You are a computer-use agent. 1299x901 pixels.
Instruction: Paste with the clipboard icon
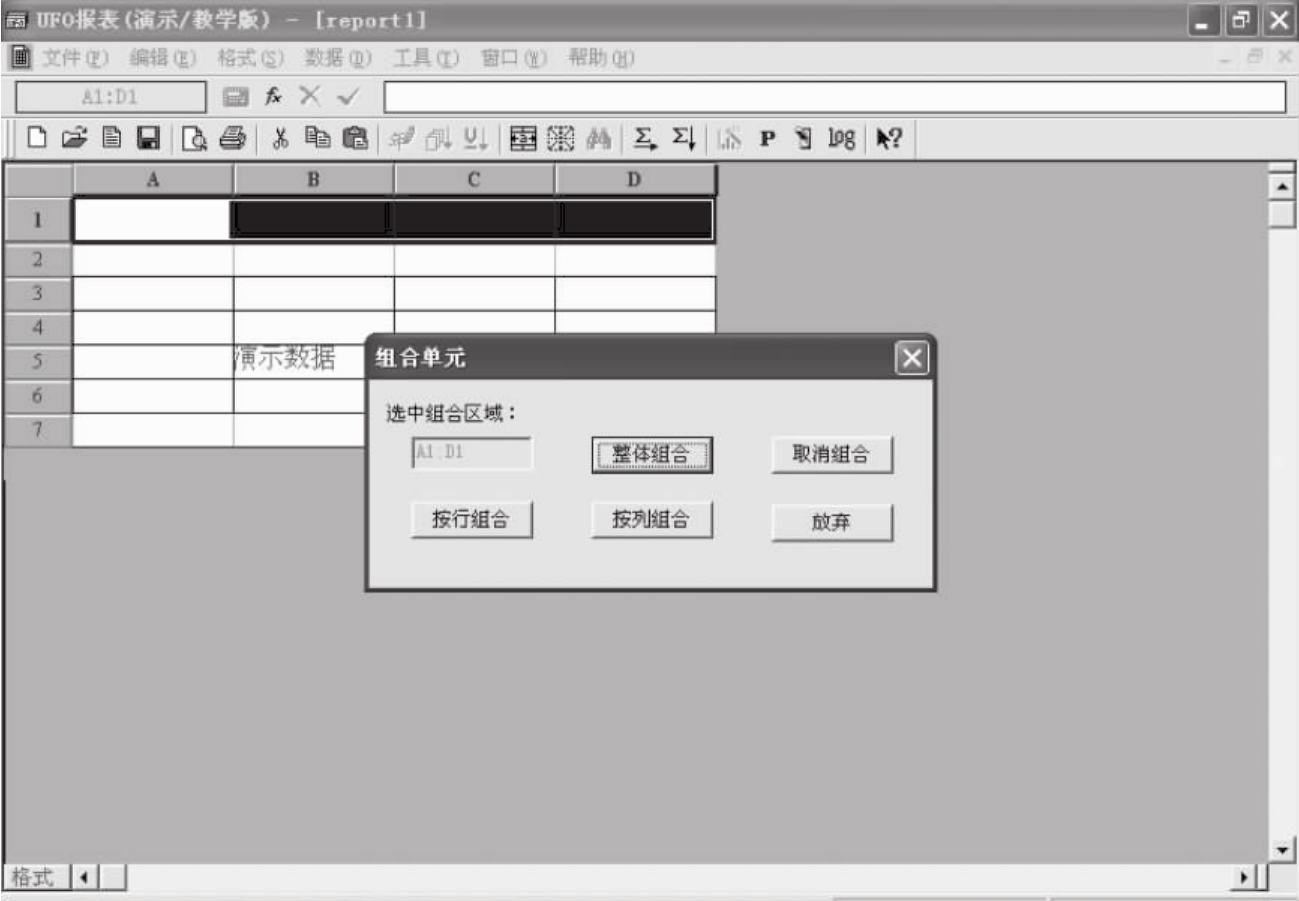tap(354, 139)
